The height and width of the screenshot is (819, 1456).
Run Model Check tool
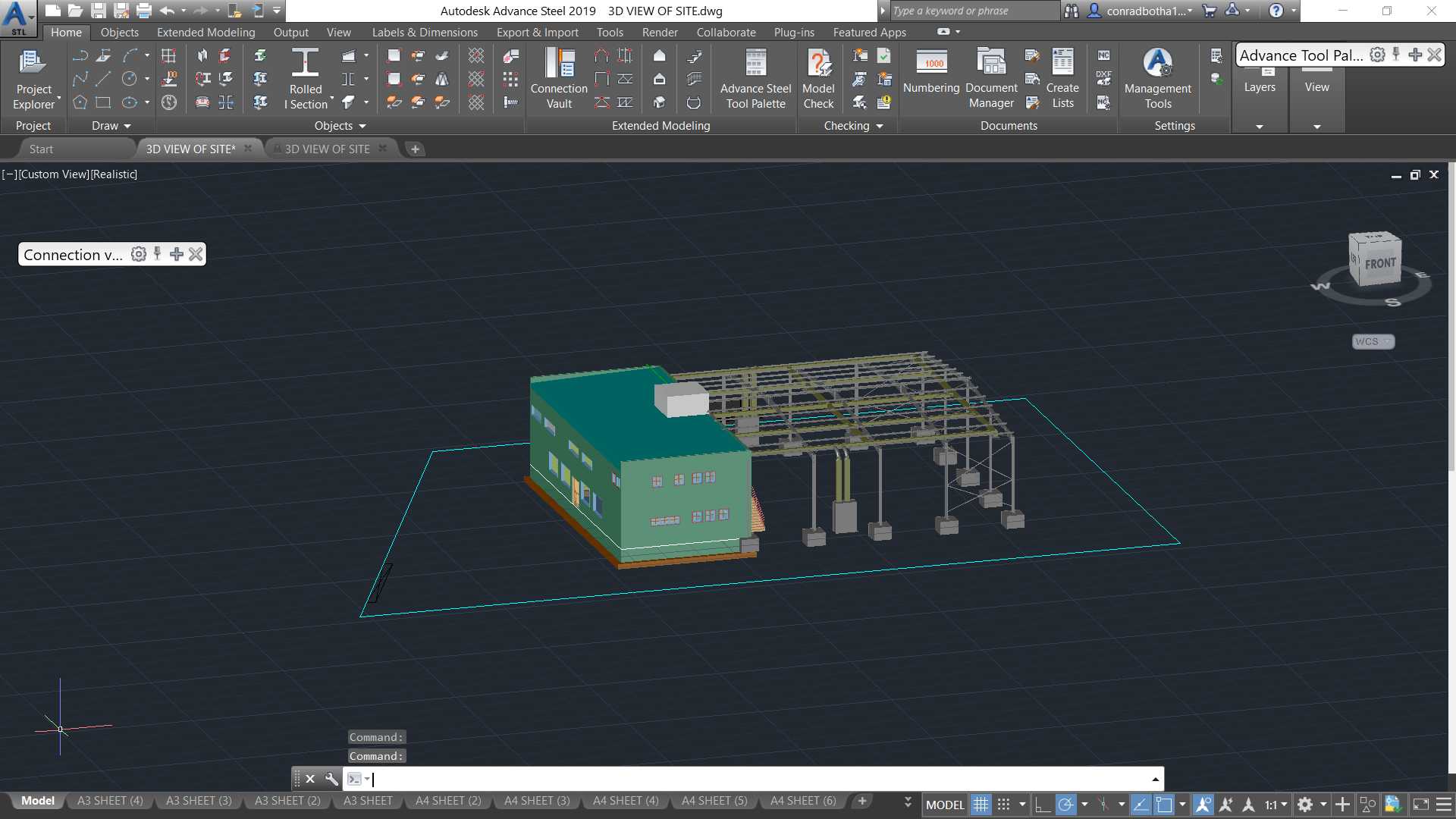pos(818,80)
